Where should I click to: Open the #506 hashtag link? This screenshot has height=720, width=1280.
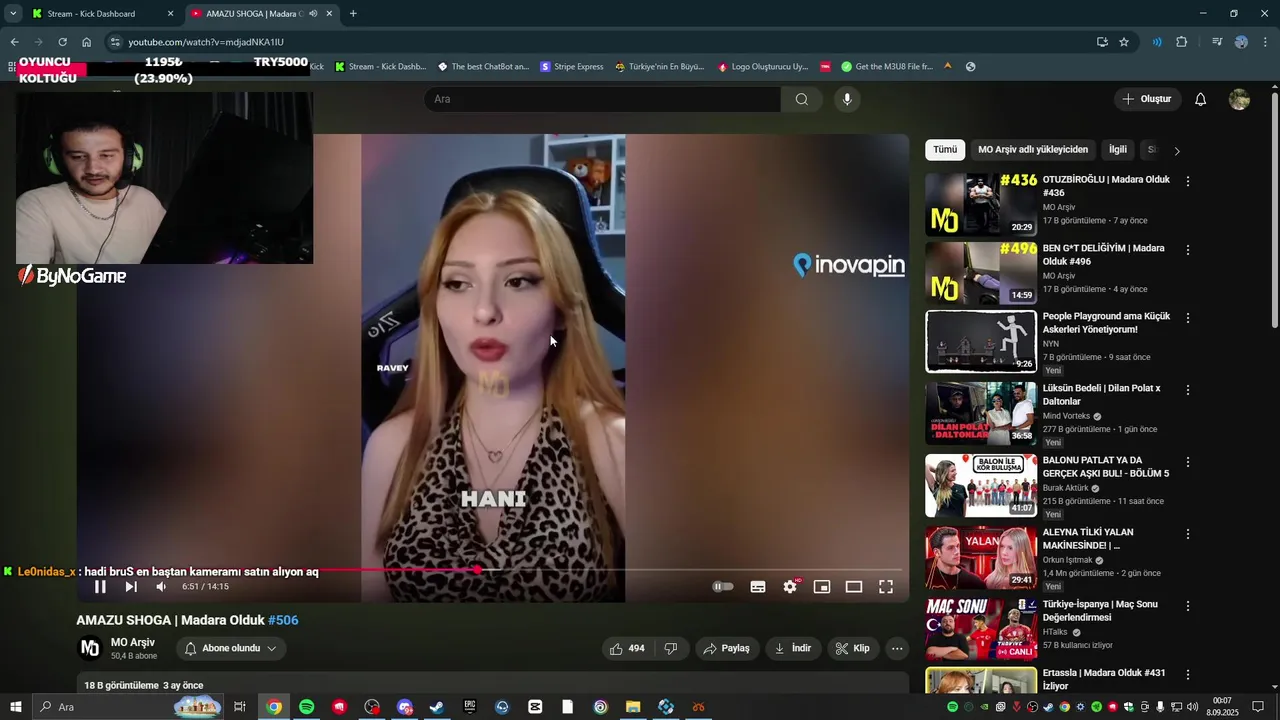[283, 620]
